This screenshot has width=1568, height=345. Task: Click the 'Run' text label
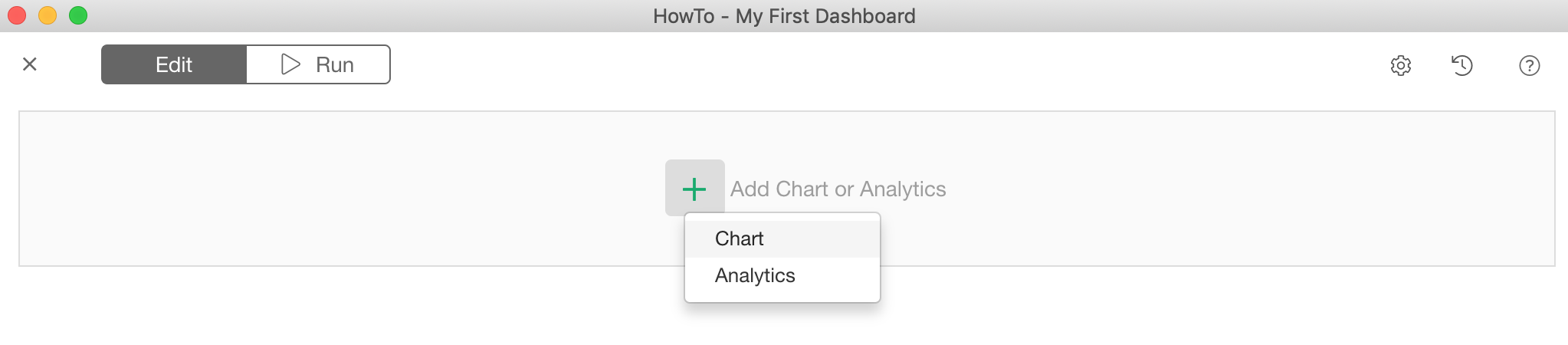(x=335, y=64)
